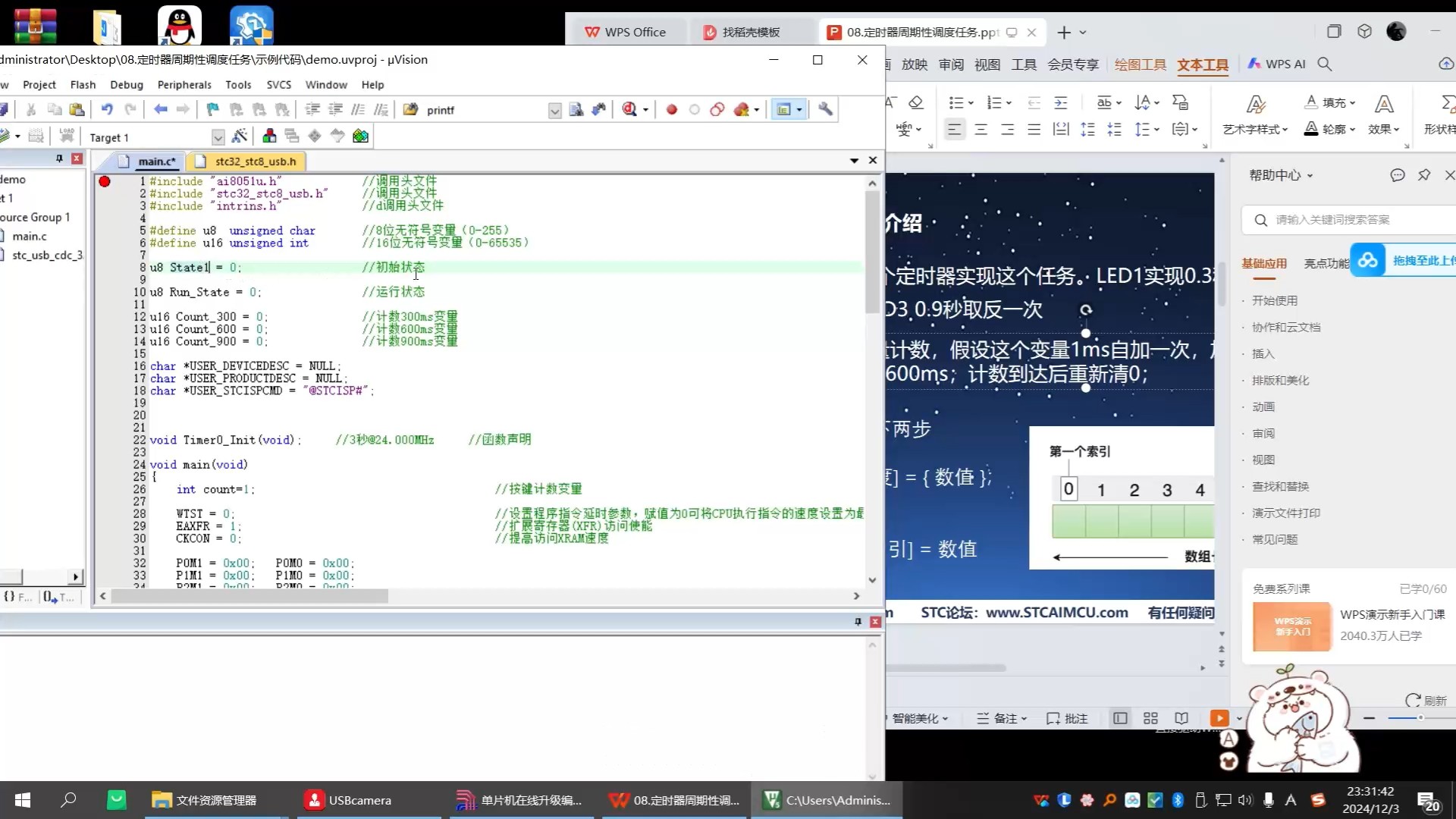The image size is (1456, 819).
Task: Click the Undo arrow in µVision toolbar
Action: pyautogui.click(x=107, y=110)
